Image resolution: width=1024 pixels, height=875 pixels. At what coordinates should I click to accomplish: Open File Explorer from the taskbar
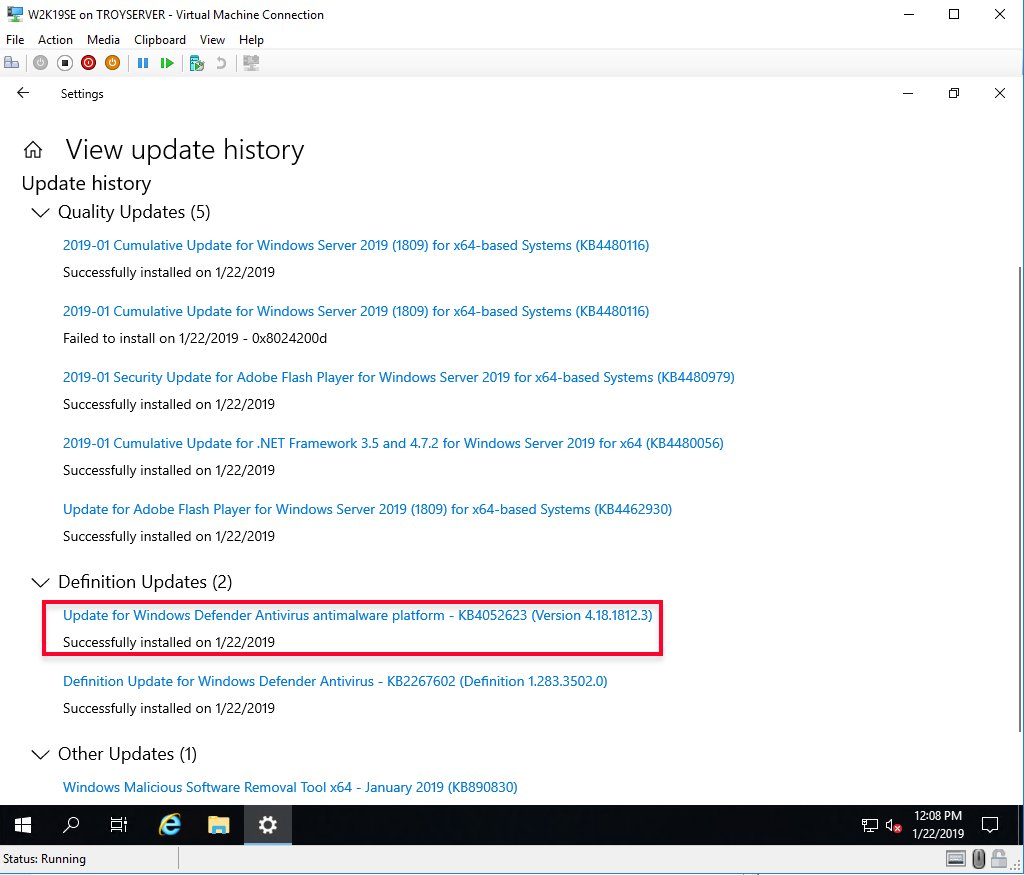pos(219,825)
